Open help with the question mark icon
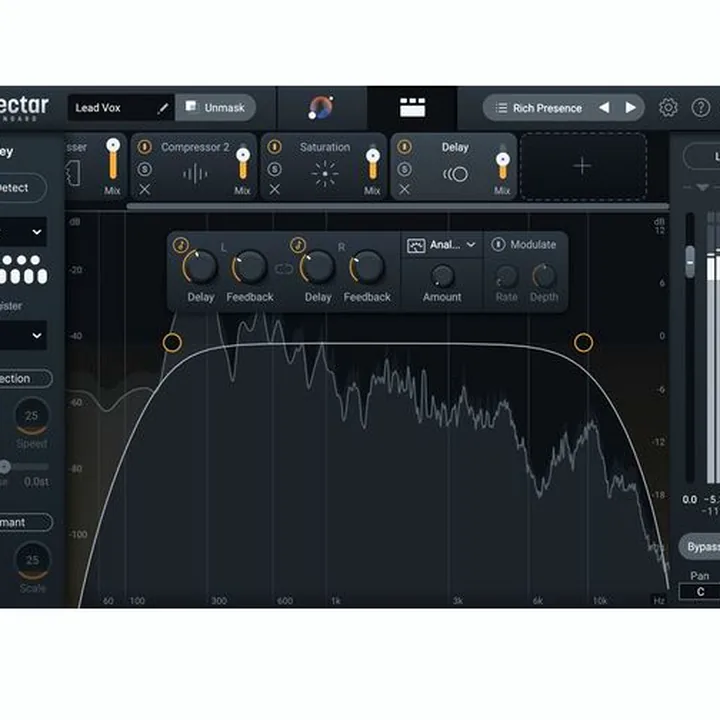 coord(701,108)
